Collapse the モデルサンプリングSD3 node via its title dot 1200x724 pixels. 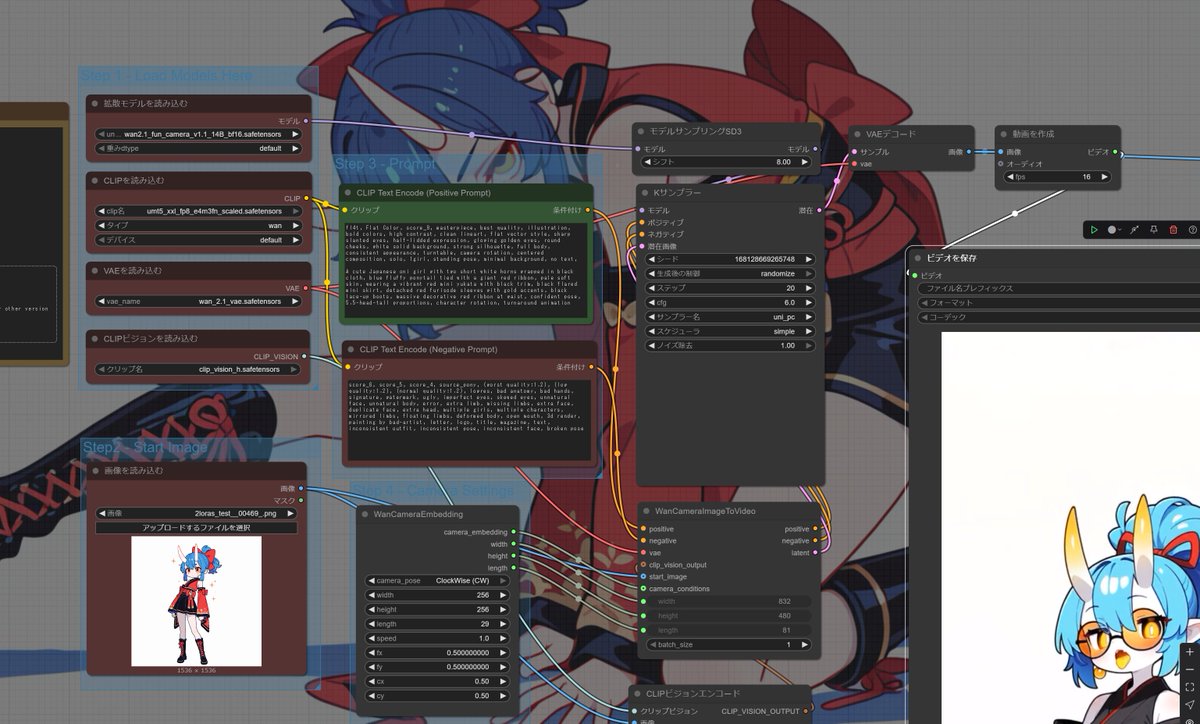641,131
